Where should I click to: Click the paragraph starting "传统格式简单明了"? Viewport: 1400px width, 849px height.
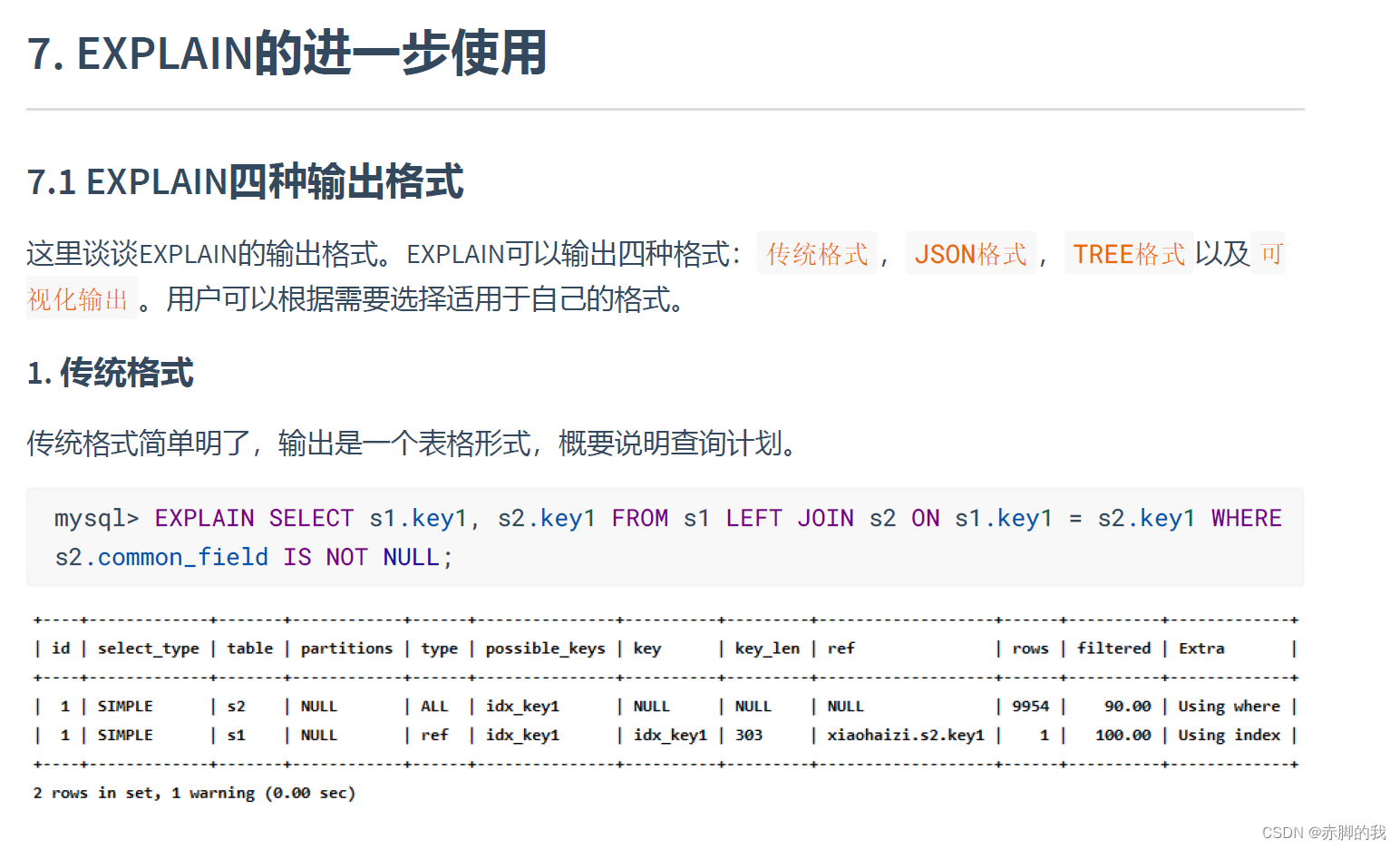(x=413, y=444)
